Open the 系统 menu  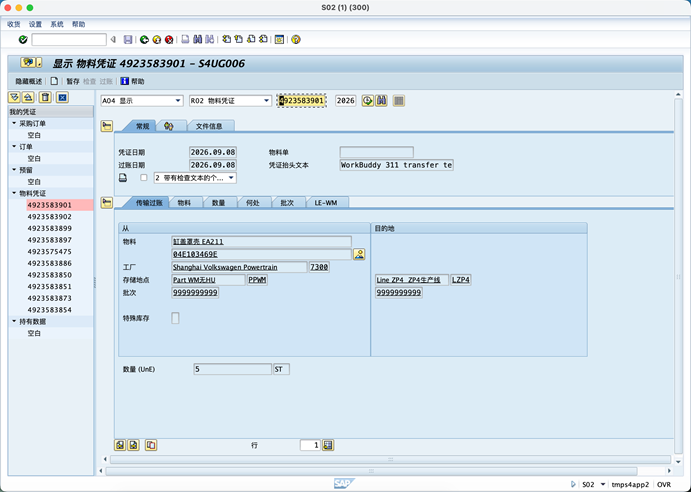(x=57, y=24)
